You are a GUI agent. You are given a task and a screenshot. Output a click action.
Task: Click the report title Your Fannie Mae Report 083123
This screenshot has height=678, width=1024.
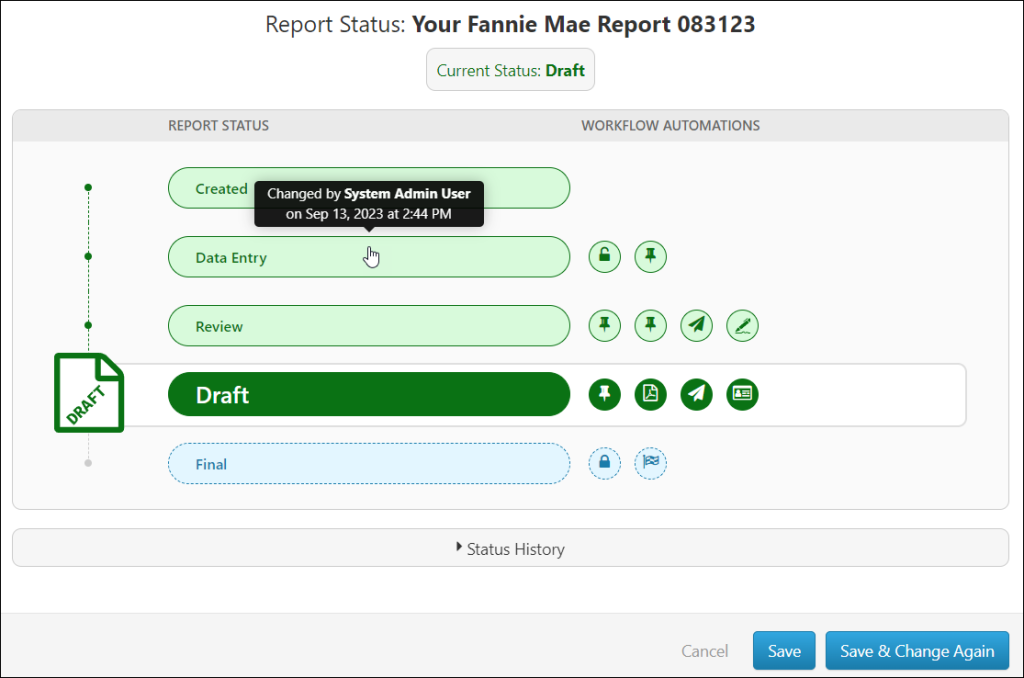[583, 24]
